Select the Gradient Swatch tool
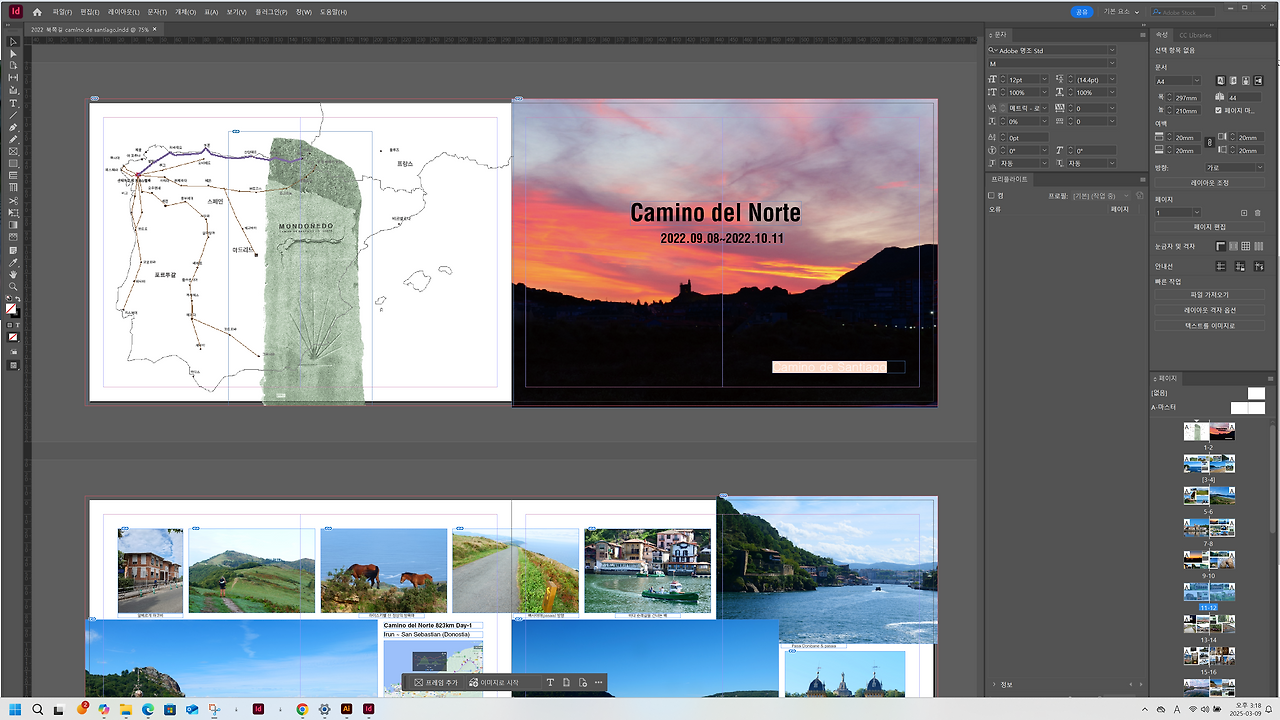 (x=13, y=225)
